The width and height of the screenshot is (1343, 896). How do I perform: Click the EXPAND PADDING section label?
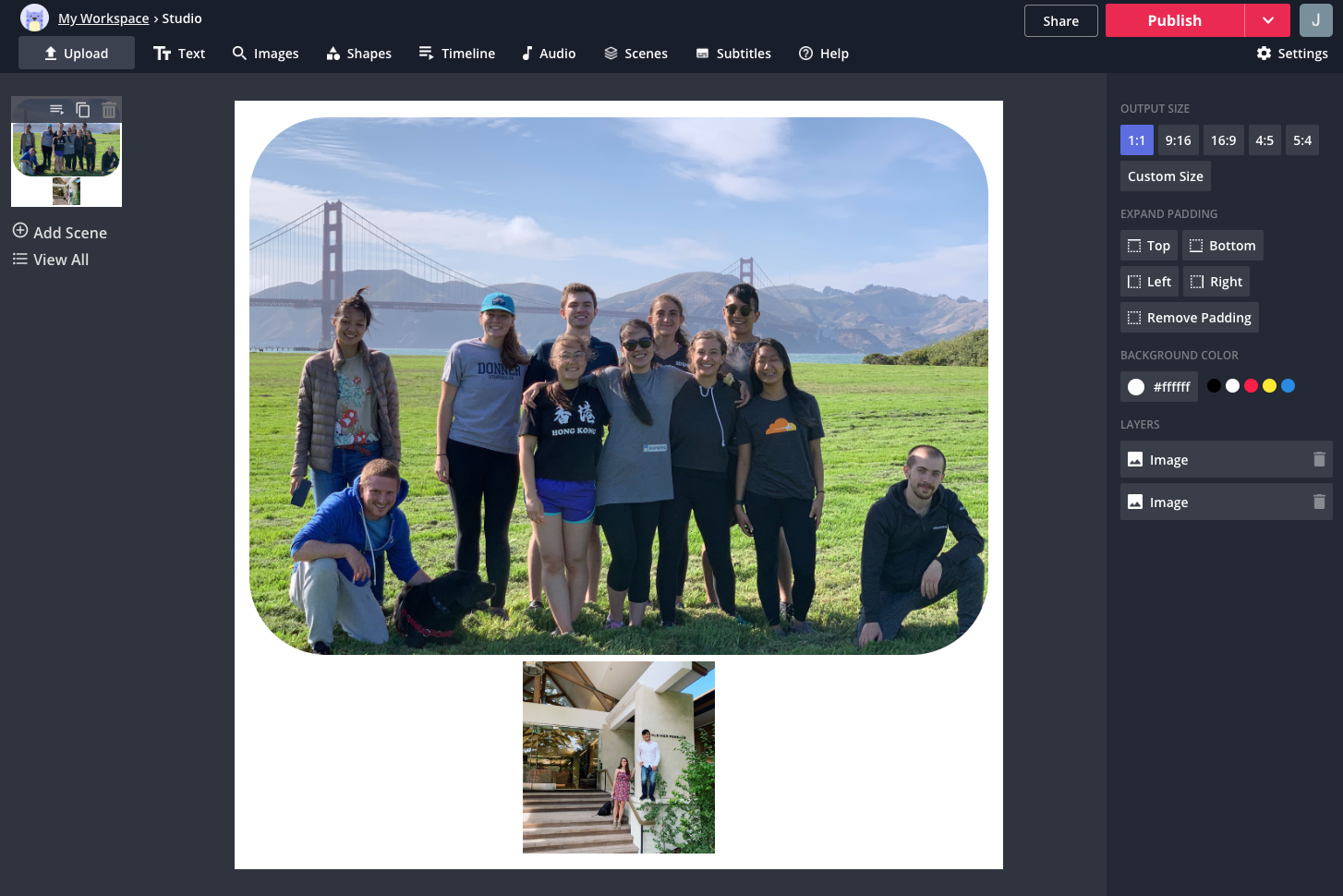click(x=1168, y=214)
